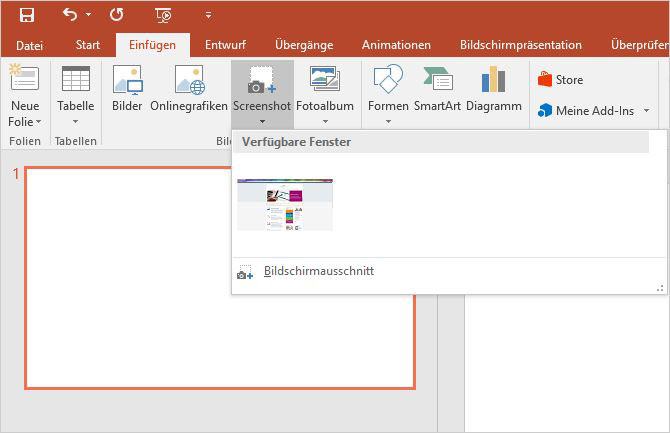The width and height of the screenshot is (670, 433).
Task: Select the Einfügen tab
Action: (x=153, y=45)
